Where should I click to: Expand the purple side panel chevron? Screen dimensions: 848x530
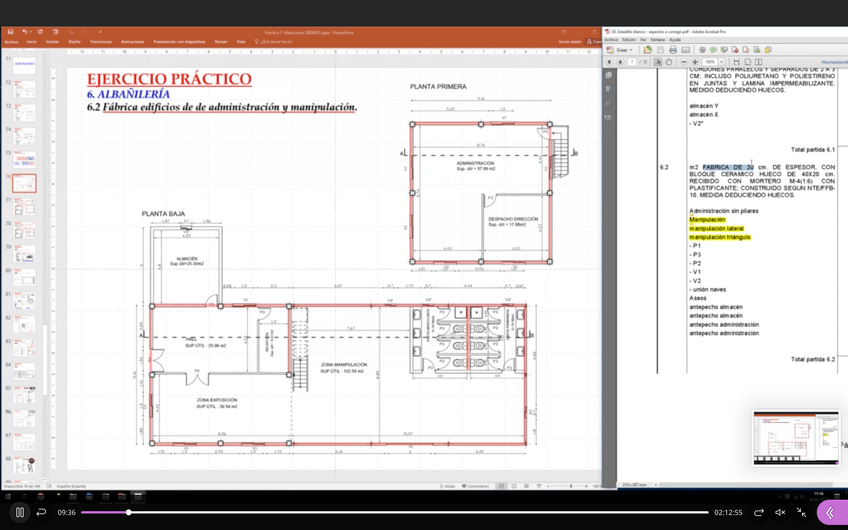tap(830, 512)
